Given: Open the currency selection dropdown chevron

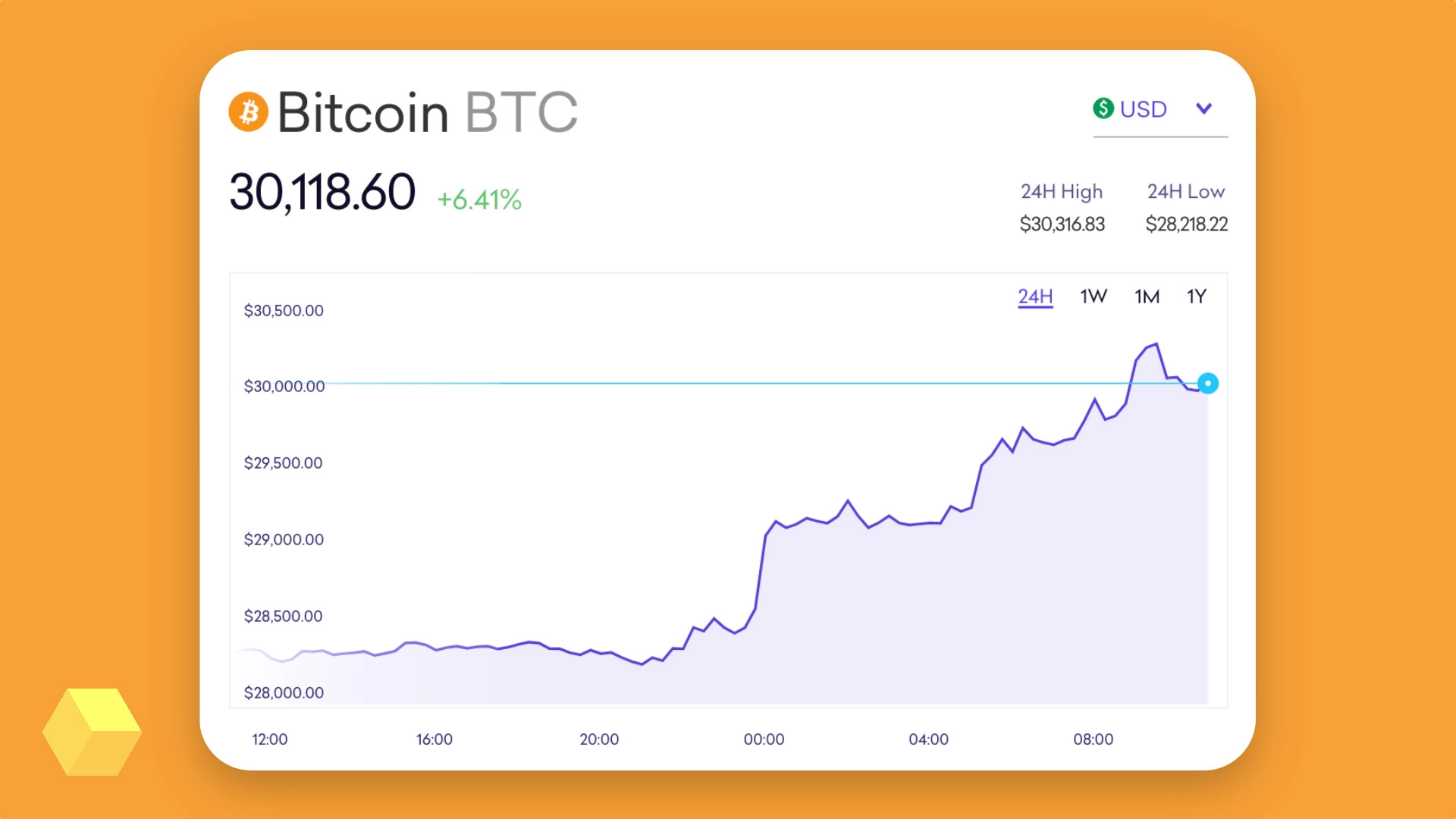Looking at the screenshot, I should click(1205, 109).
